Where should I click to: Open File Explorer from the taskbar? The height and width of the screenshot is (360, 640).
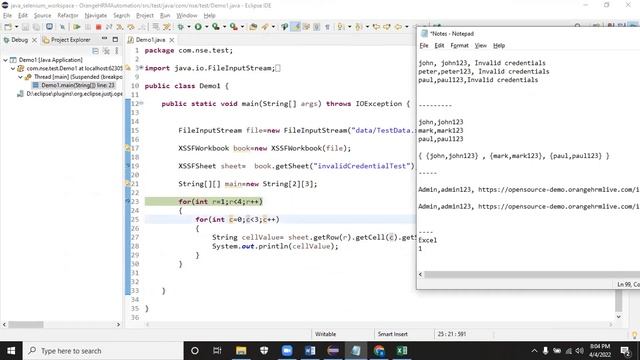(241, 351)
